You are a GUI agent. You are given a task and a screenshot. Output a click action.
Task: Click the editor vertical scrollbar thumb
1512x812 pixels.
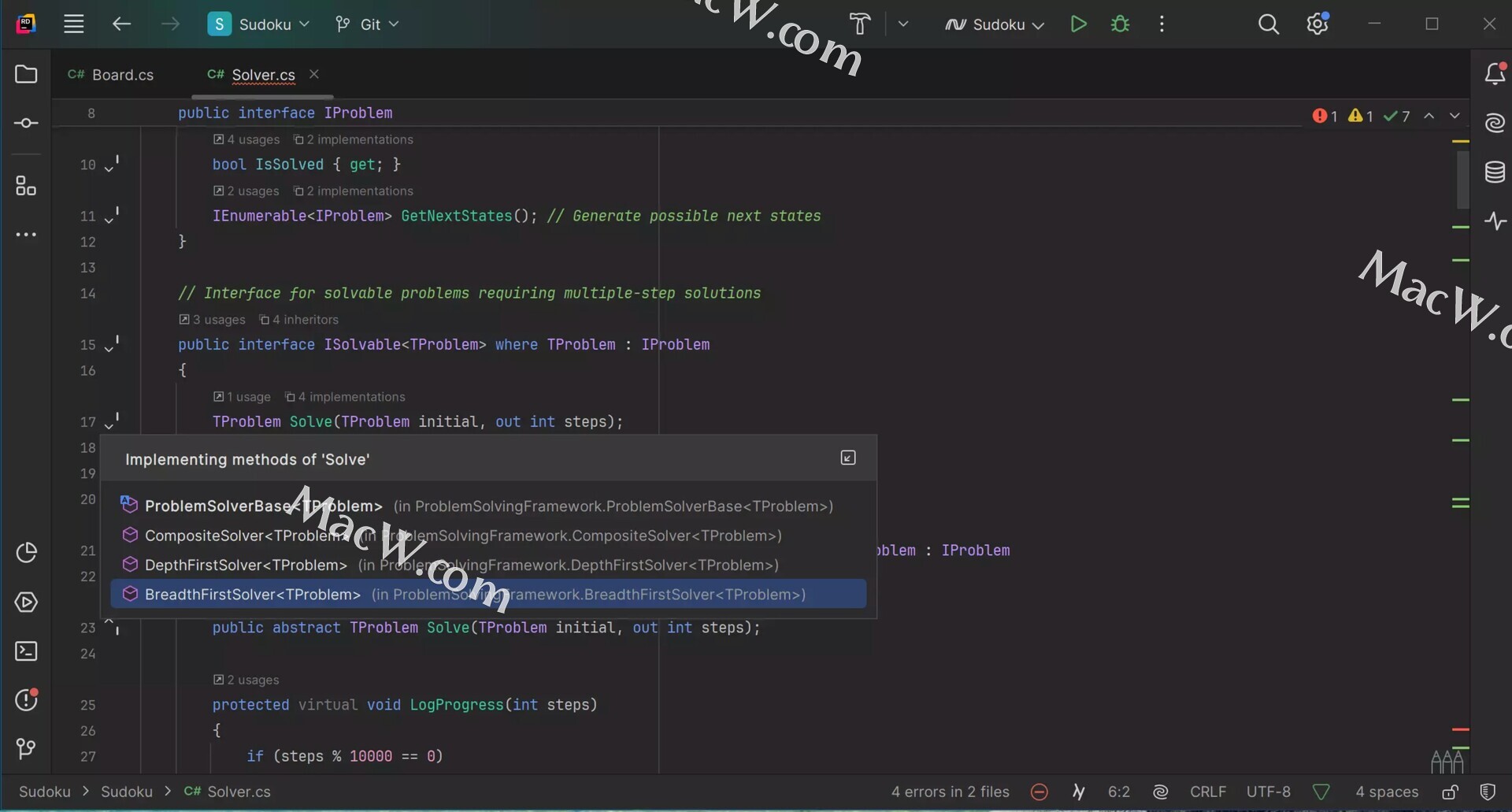coord(1462,180)
